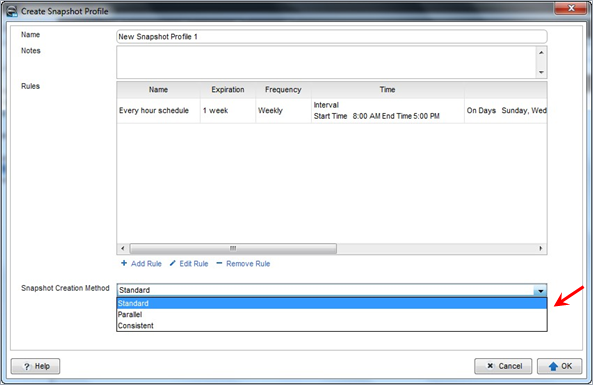Screen dimensions: 593x385
Task: Open the Snapshot Creation Method dropdown arrow
Action: [x=540, y=290]
